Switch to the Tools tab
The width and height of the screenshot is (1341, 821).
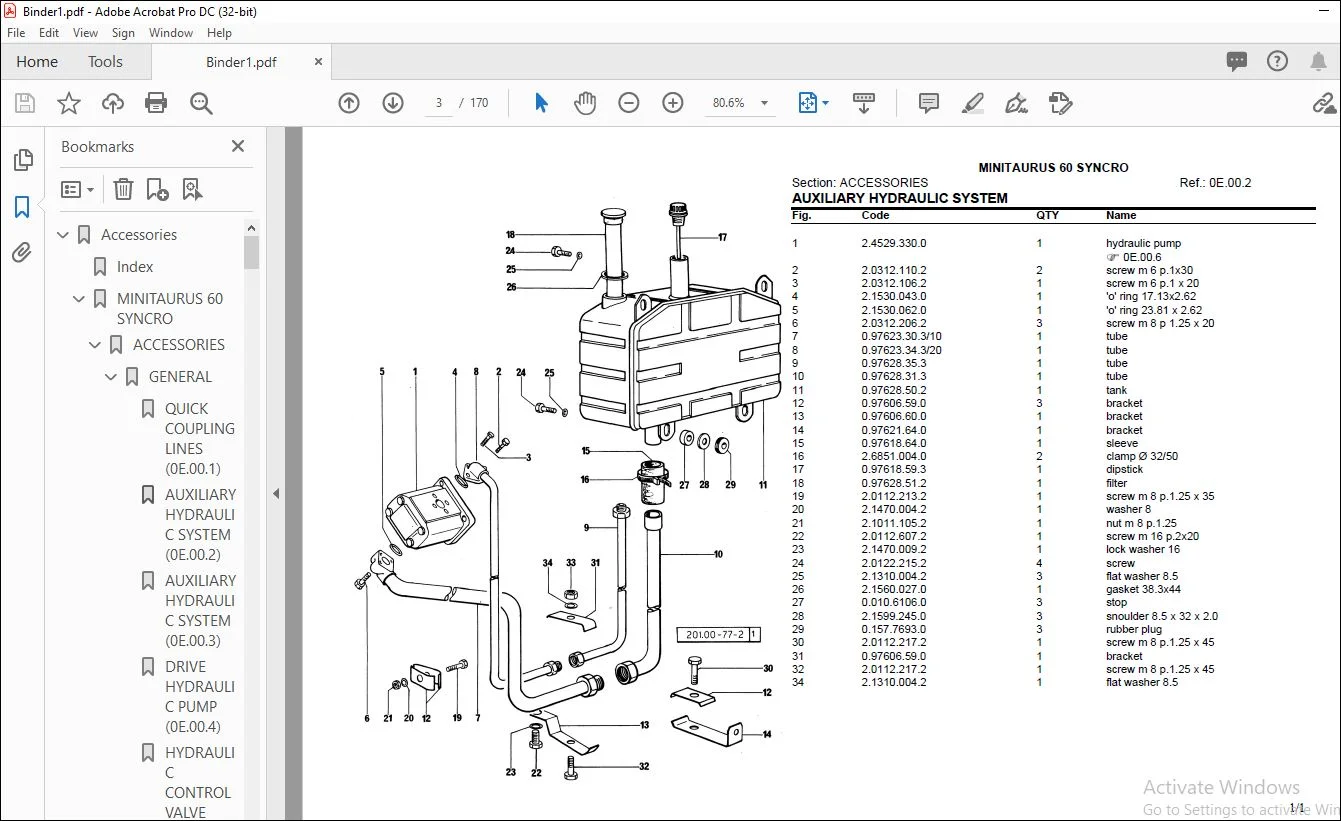105,62
